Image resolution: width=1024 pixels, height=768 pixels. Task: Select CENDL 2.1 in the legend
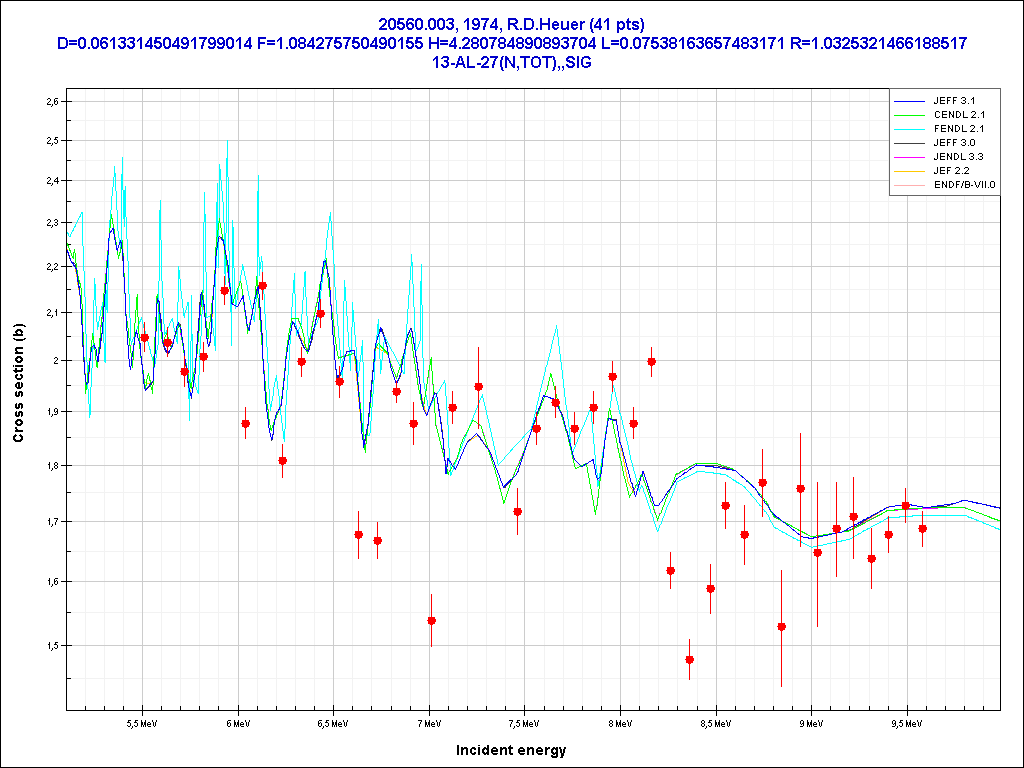(x=960, y=115)
